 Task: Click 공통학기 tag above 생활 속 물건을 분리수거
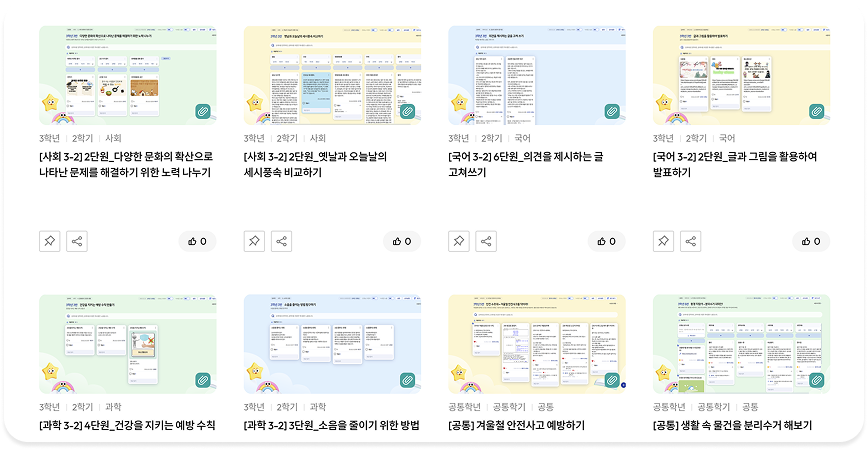[714, 407]
